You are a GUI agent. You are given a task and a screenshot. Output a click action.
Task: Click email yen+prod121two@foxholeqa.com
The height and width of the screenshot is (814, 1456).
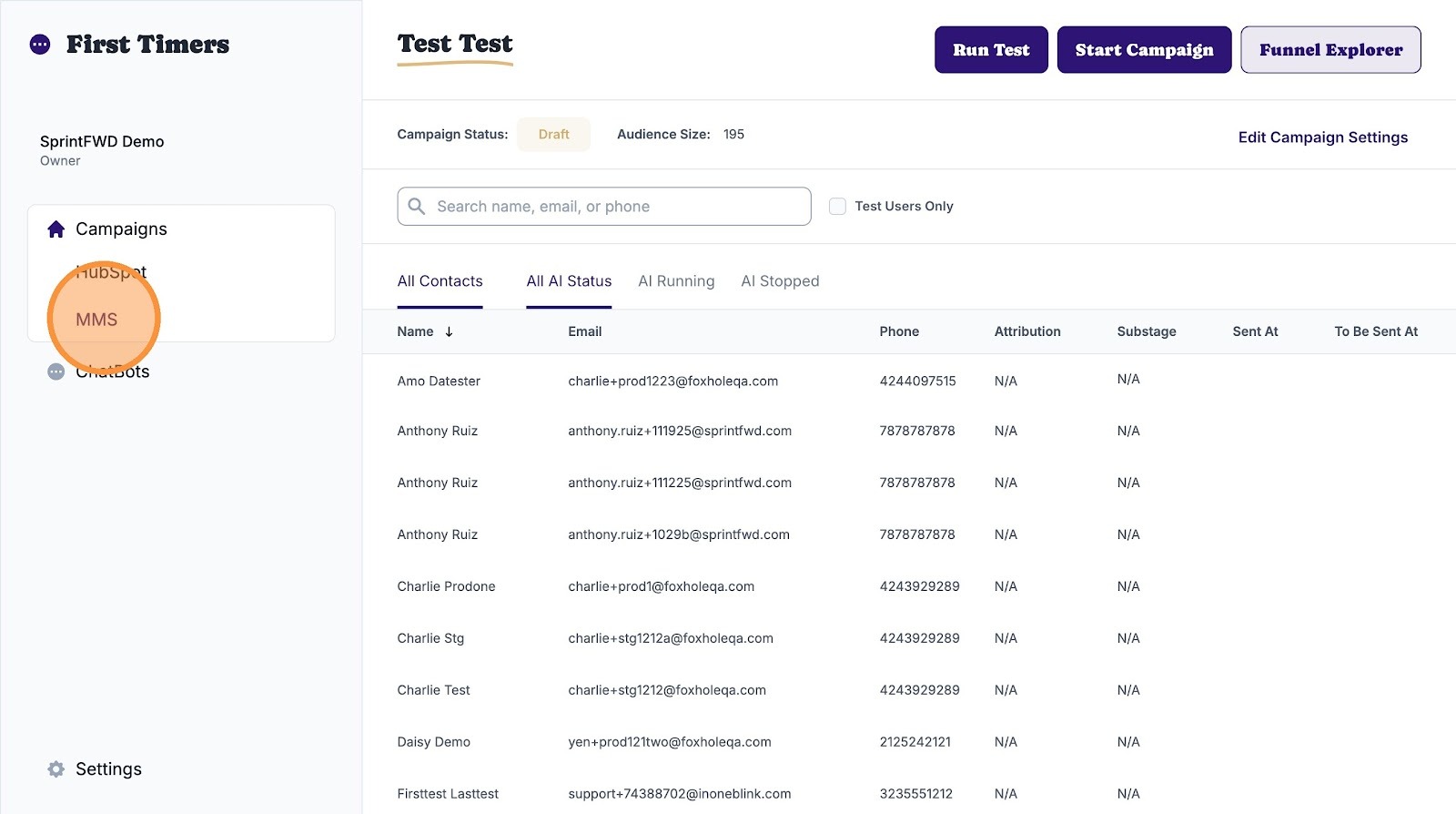point(670,743)
